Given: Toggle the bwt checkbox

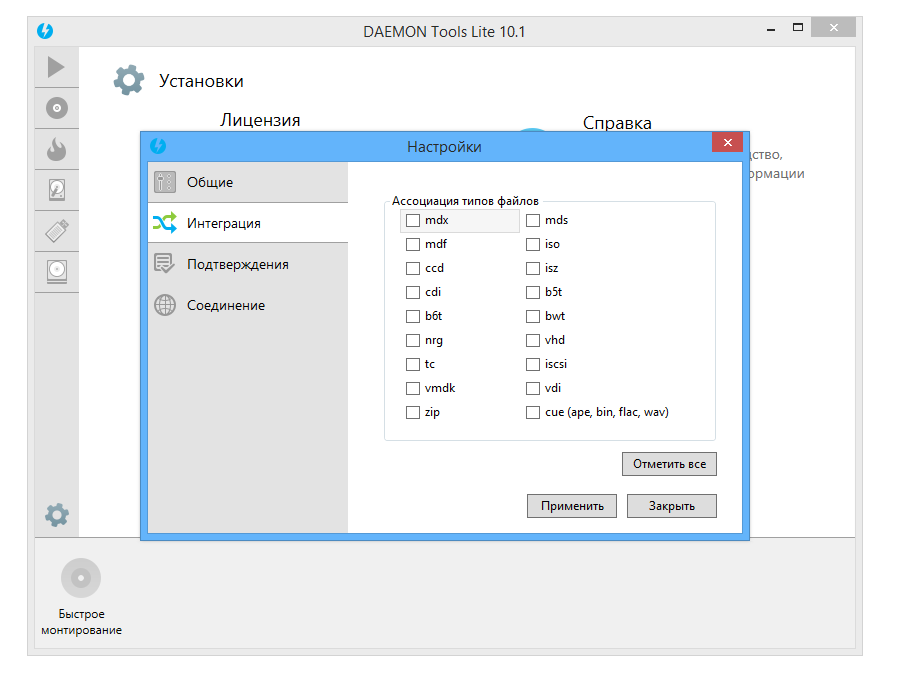Looking at the screenshot, I should (x=533, y=317).
